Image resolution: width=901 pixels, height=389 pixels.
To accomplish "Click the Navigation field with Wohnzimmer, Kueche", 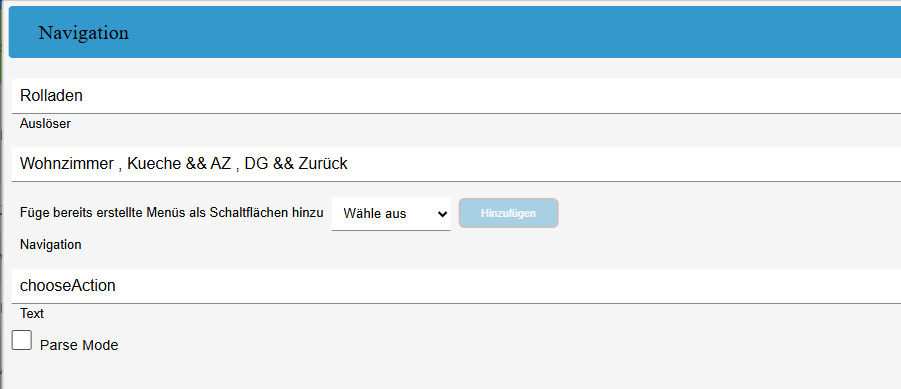I will [x=456, y=164].
